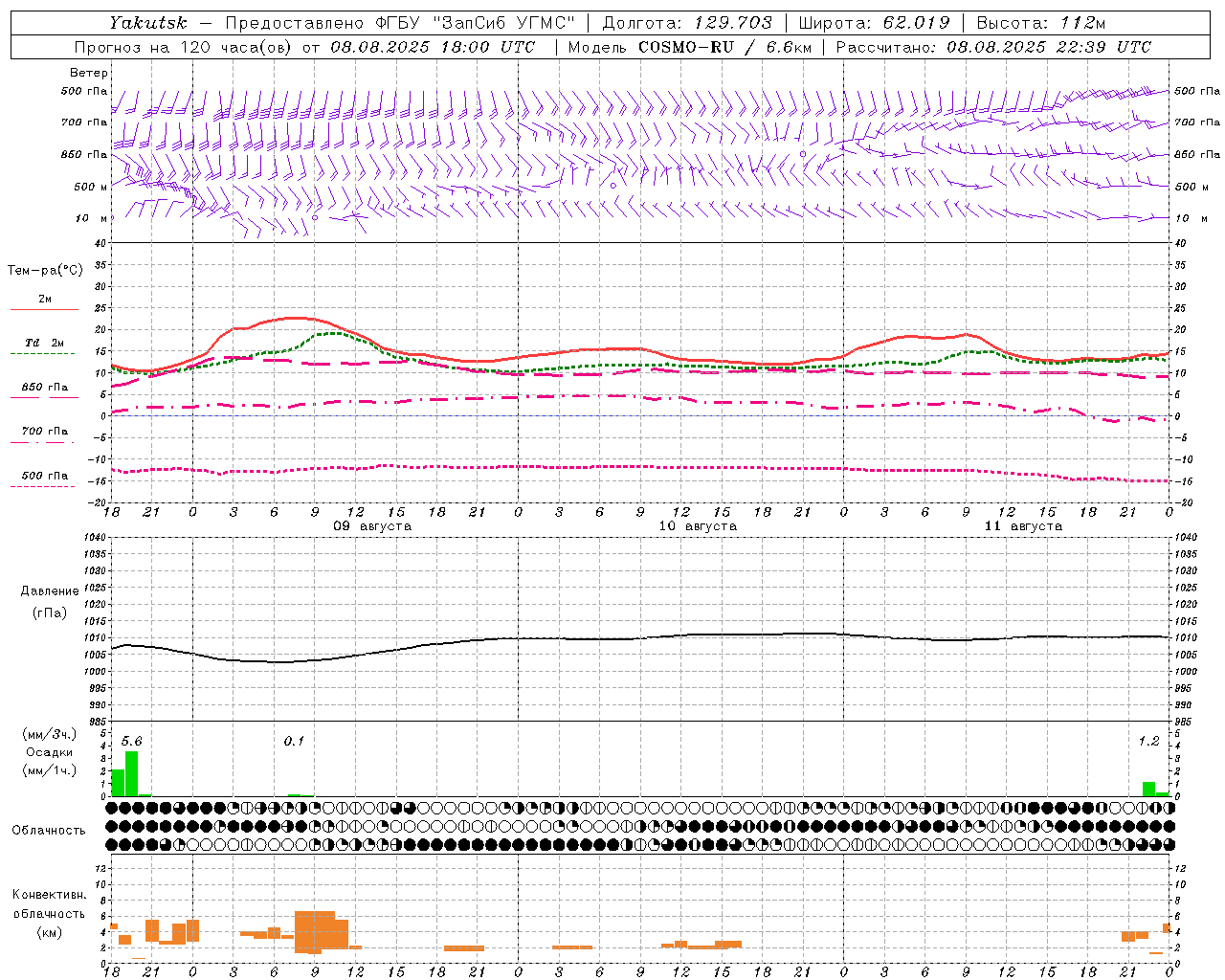
Task: Click the tallest green precipitation bar under "5.6"
Action: 132,773
